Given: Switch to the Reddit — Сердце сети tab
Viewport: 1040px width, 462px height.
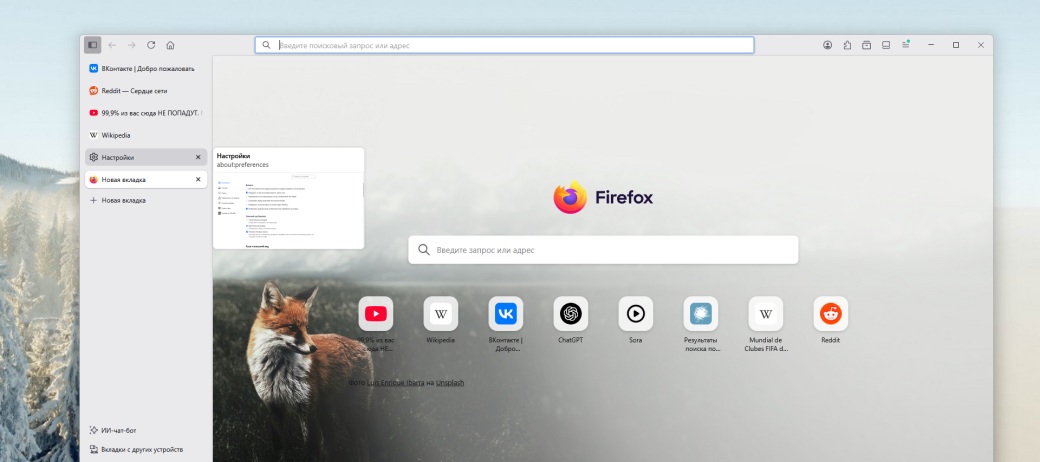Looking at the screenshot, I should pos(146,91).
